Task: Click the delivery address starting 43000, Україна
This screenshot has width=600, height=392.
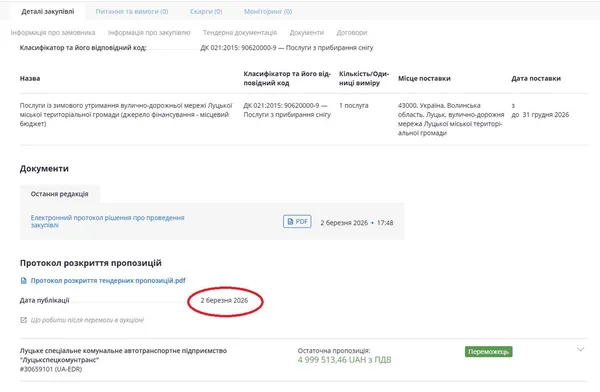Action: (451, 119)
